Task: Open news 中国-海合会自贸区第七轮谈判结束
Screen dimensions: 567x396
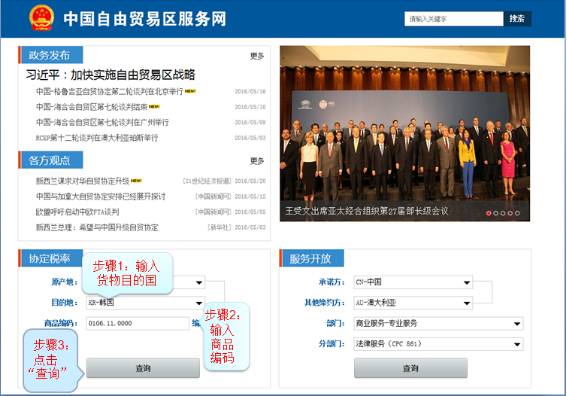Action: [x=91, y=107]
